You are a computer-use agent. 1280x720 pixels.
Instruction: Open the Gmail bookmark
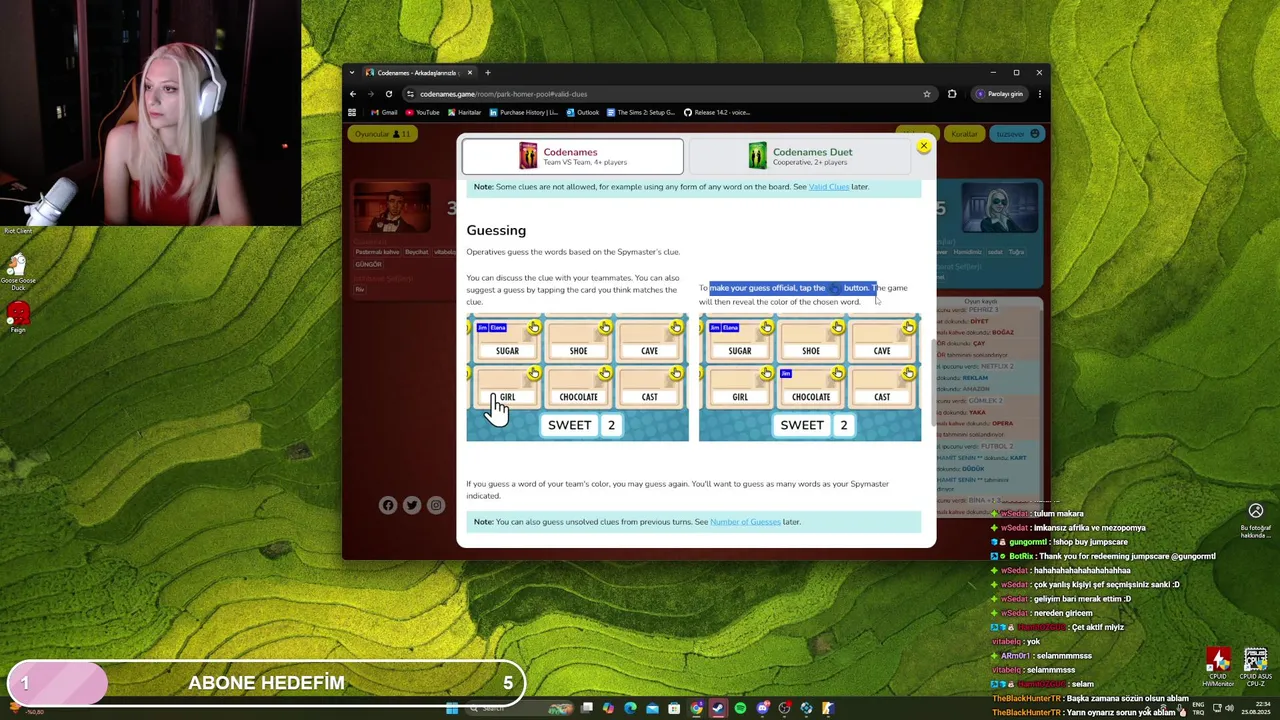383,112
